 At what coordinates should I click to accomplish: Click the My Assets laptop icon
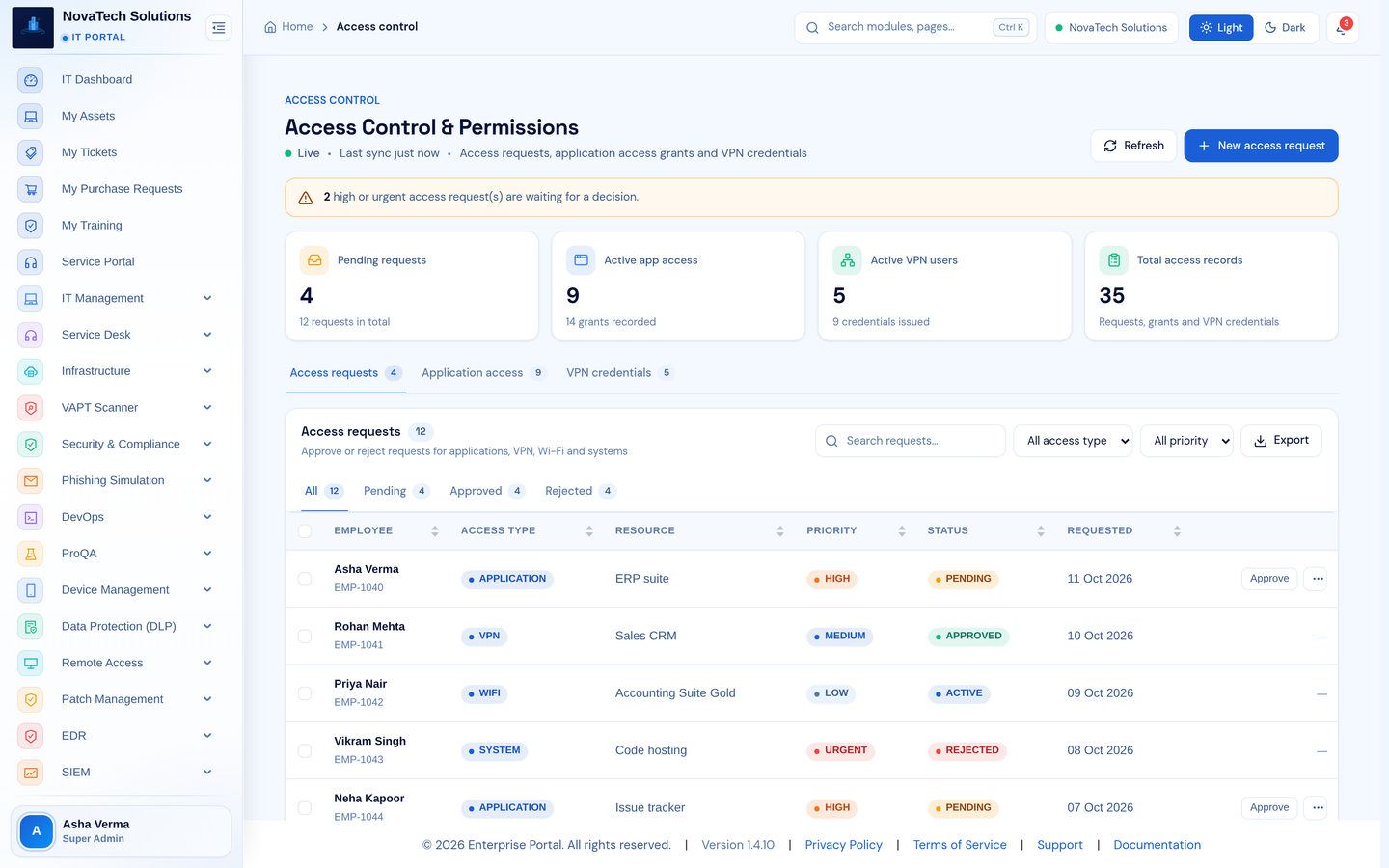(31, 117)
